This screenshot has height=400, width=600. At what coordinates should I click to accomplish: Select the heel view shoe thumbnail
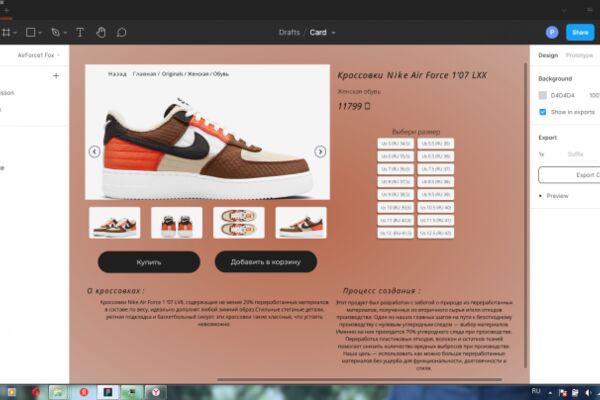tap(177, 223)
